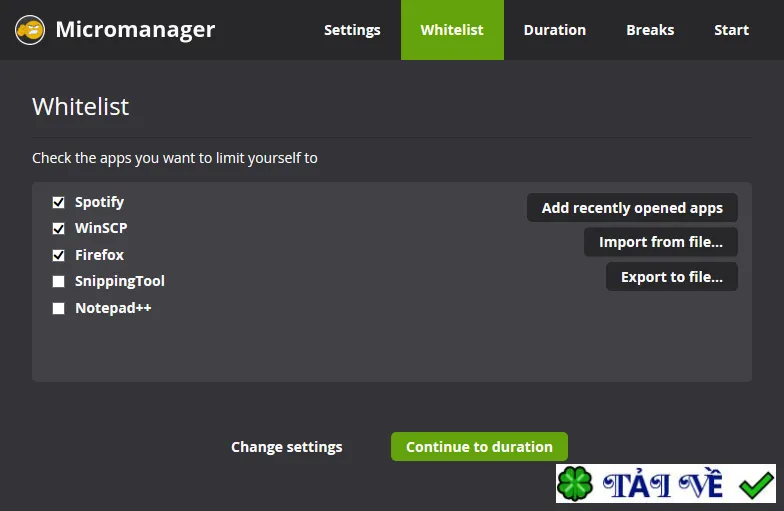Select the Whitelist tab

[452, 30]
